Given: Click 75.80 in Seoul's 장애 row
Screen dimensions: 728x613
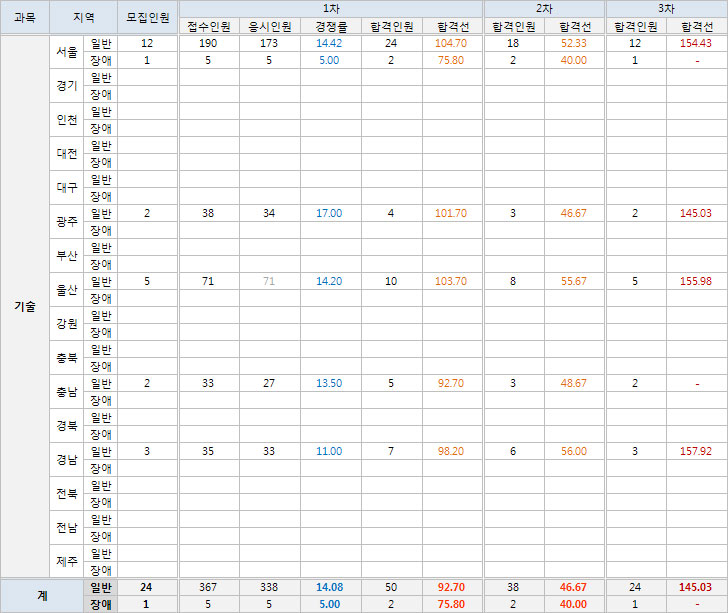Looking at the screenshot, I should [451, 60].
